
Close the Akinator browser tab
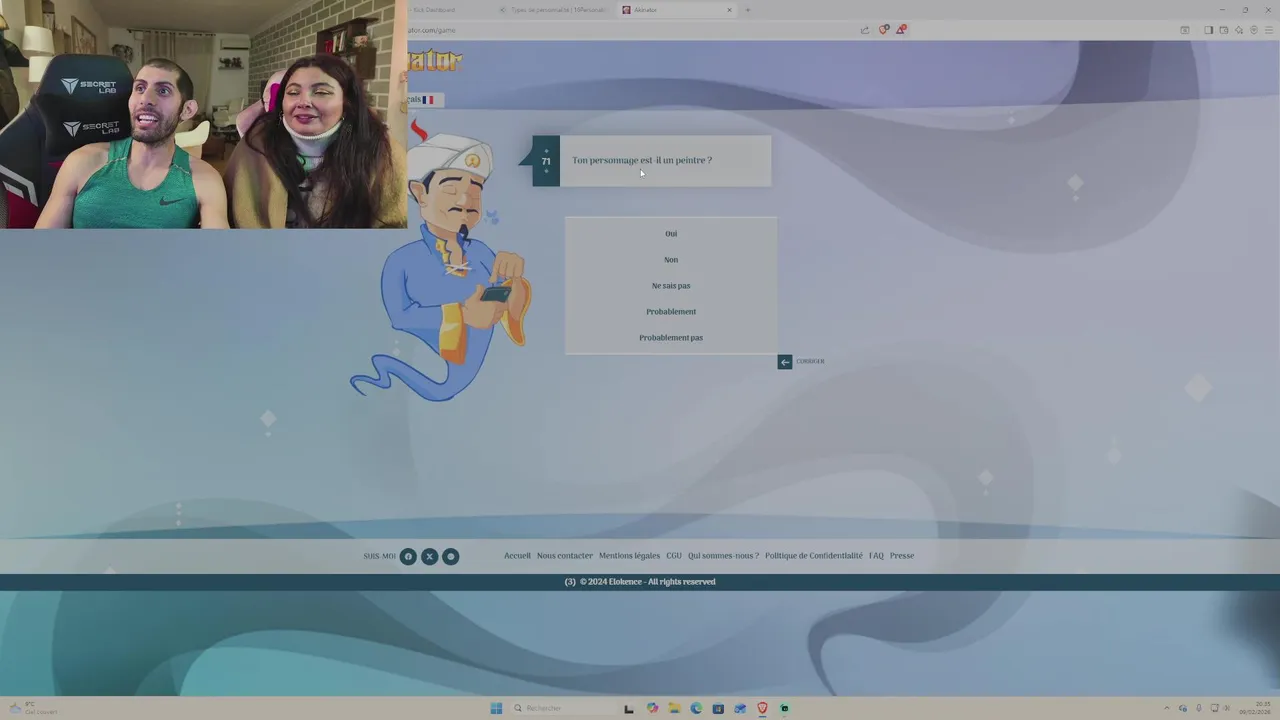pyautogui.click(x=729, y=10)
